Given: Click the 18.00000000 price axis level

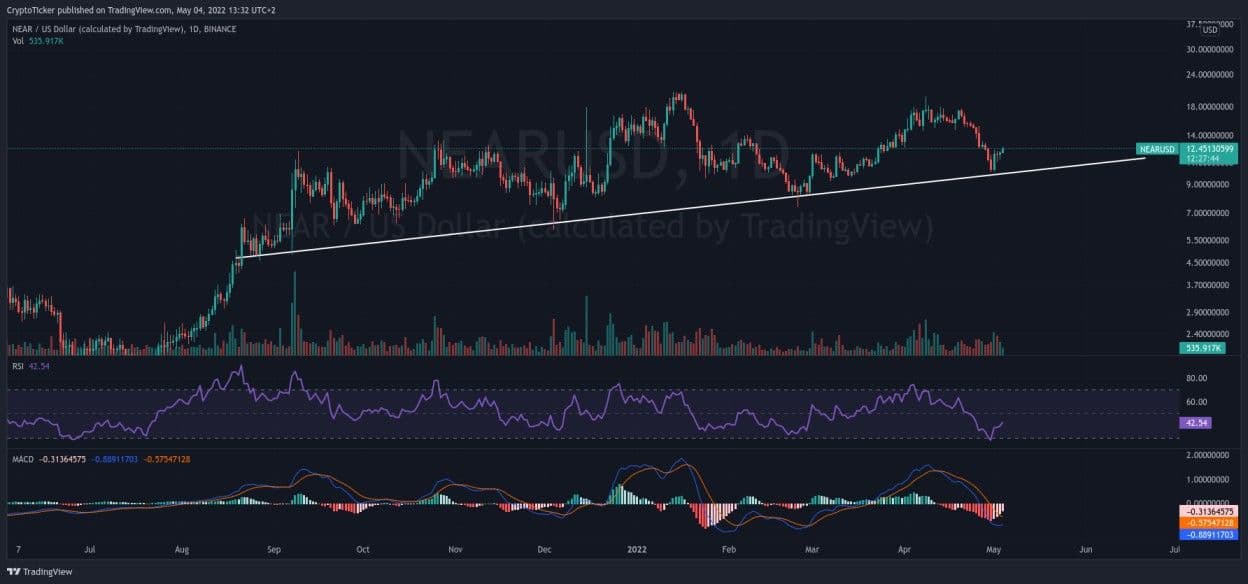Looking at the screenshot, I should coord(1208,106).
